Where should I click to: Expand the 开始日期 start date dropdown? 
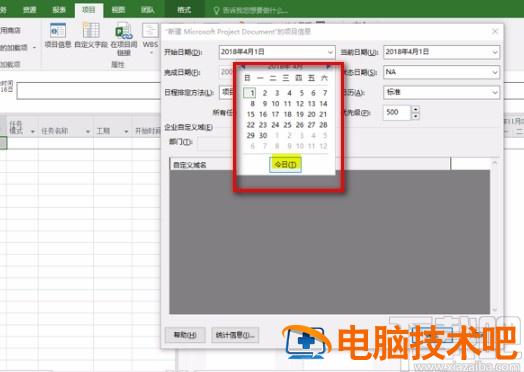coord(330,52)
